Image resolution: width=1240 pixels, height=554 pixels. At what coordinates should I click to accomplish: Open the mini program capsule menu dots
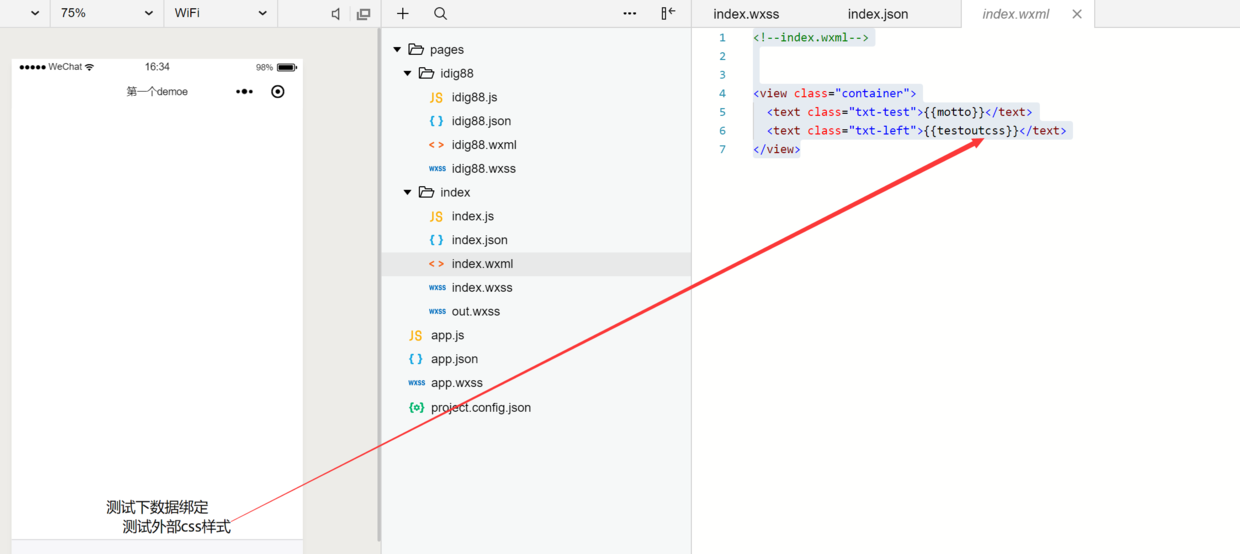click(244, 92)
